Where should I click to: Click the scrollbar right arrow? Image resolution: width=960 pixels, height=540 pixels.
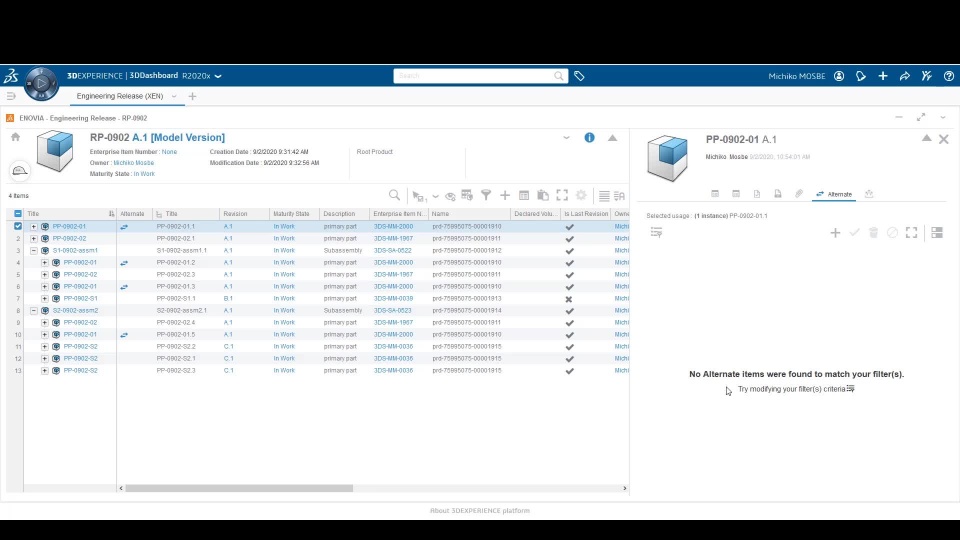coord(624,488)
